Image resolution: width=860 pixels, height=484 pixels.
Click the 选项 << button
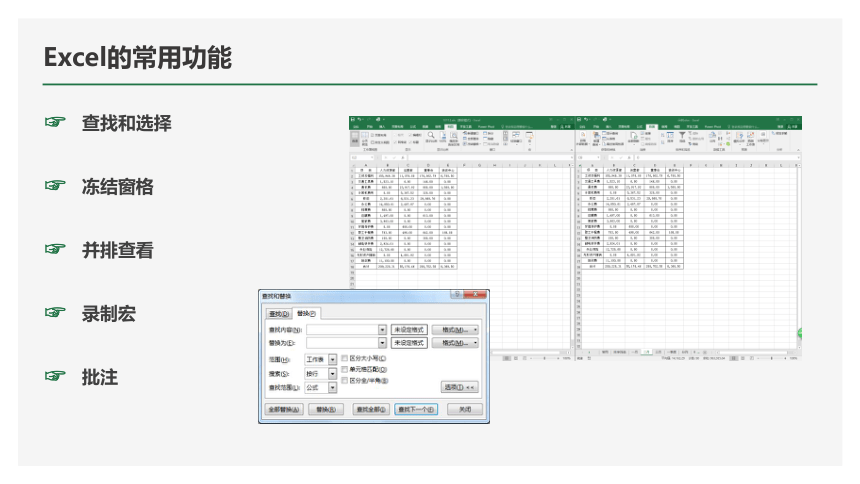[x=460, y=387]
